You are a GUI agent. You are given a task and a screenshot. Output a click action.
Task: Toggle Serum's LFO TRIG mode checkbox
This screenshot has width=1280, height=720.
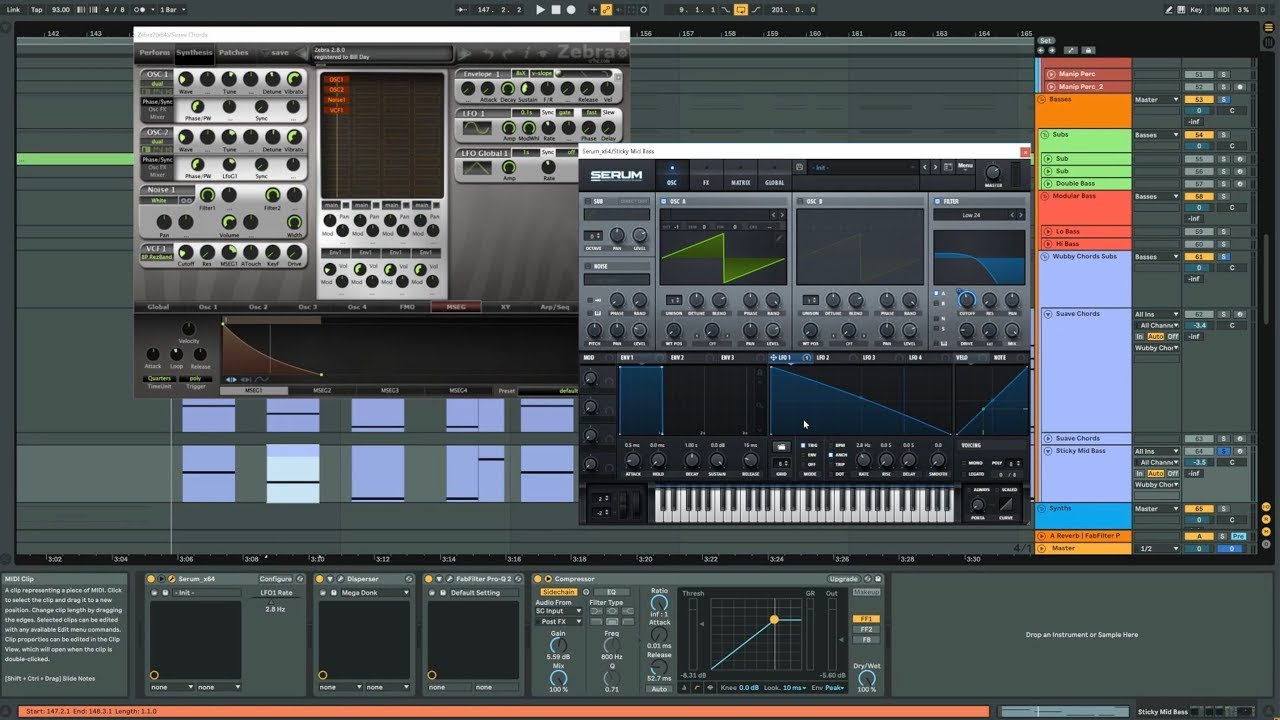pos(802,445)
